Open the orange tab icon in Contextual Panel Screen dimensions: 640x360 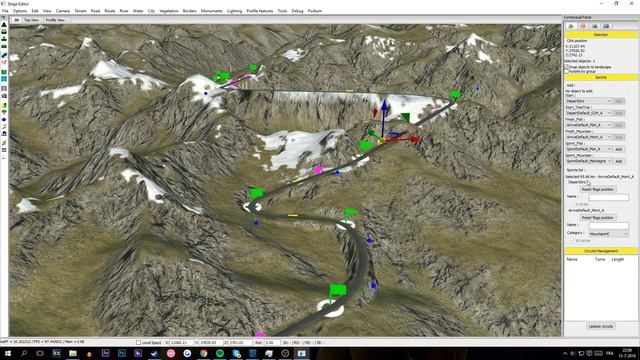pyautogui.click(x=582, y=26)
